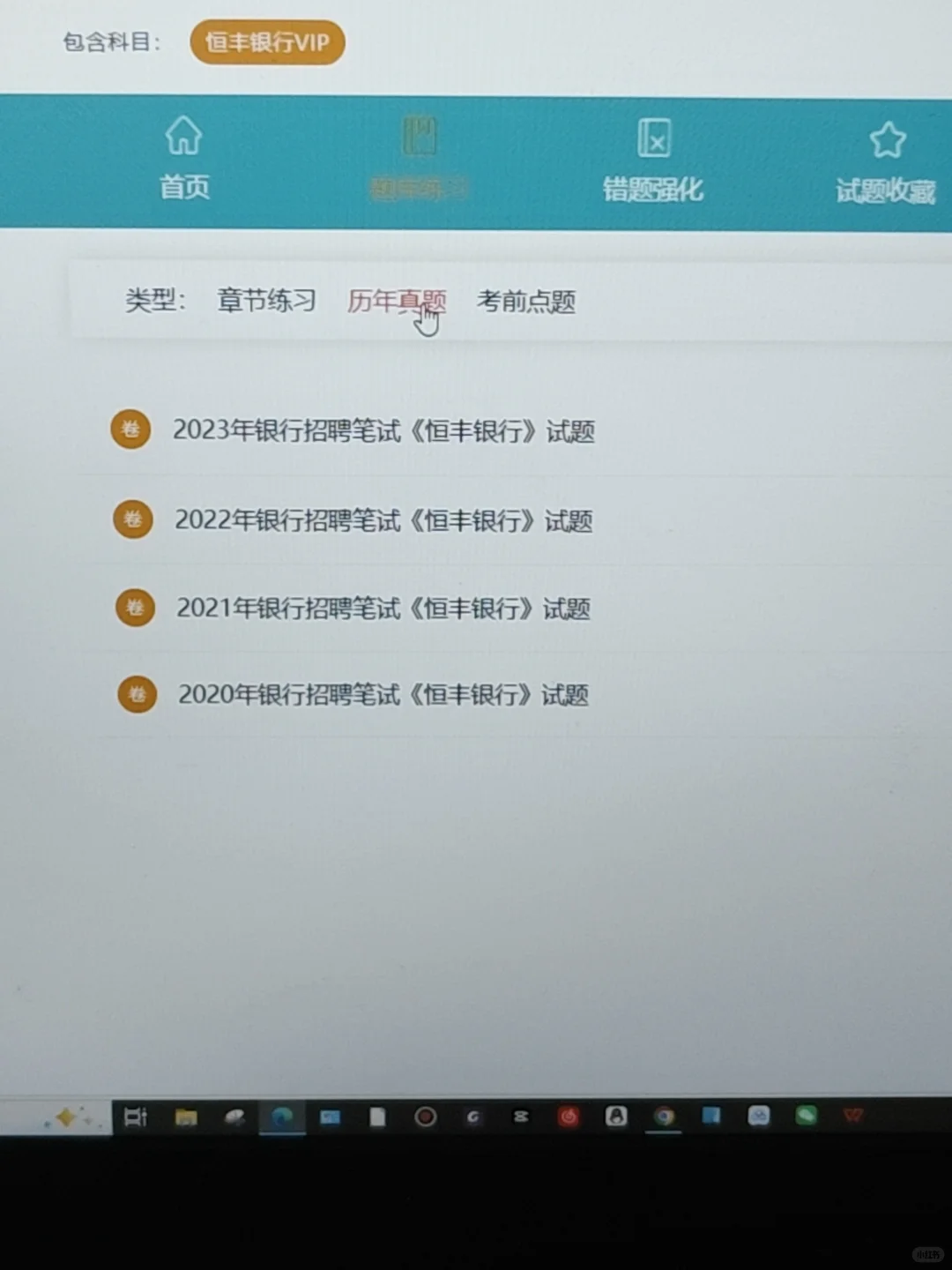Click the 恒丰银行VIP subject badge
The width and height of the screenshot is (952, 1270).
click(x=267, y=42)
